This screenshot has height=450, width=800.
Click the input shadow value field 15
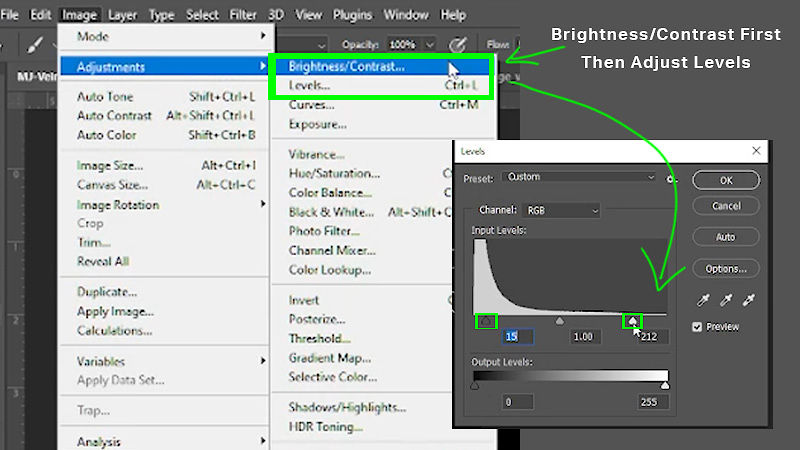[x=518, y=337]
